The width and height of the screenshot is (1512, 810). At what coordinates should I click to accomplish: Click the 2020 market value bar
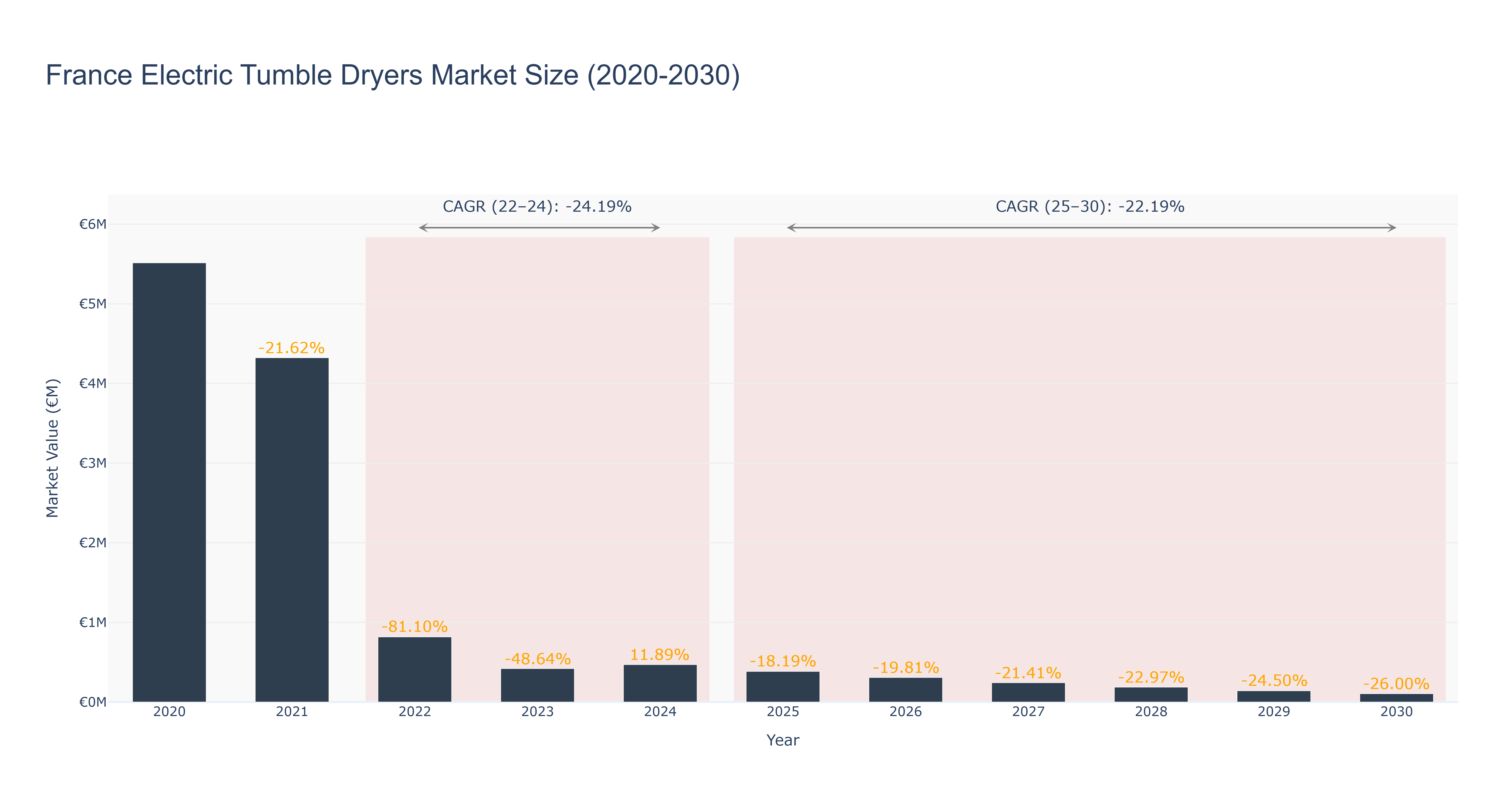[169, 482]
